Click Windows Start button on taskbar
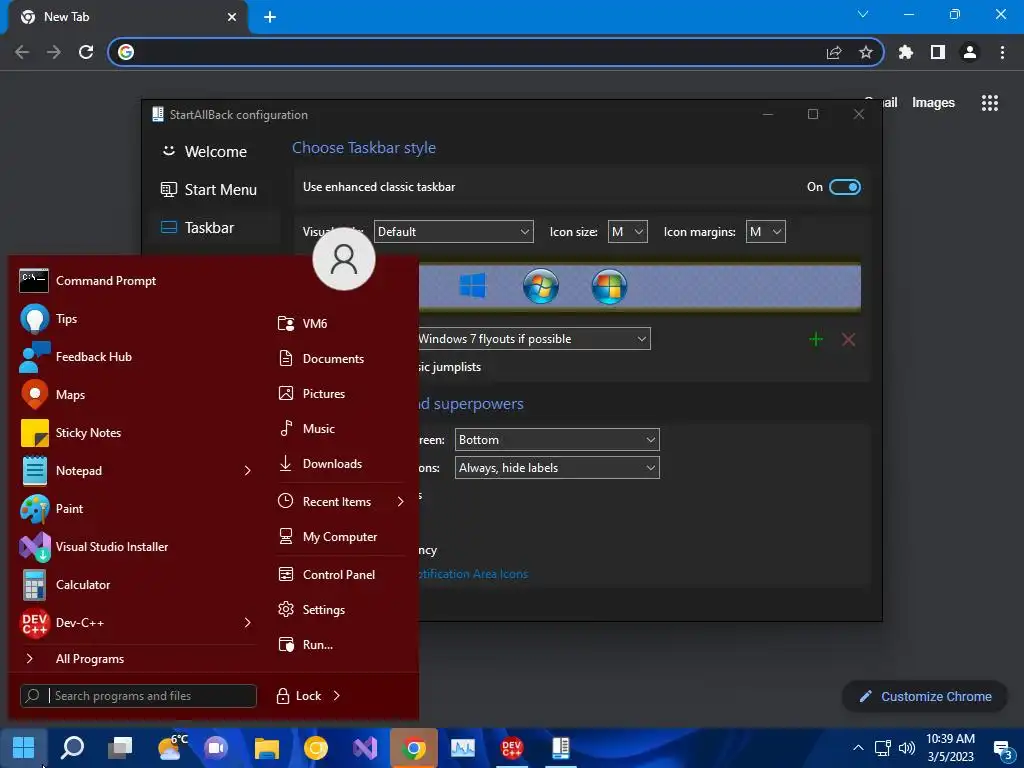This screenshot has height=768, width=1024. (24, 748)
